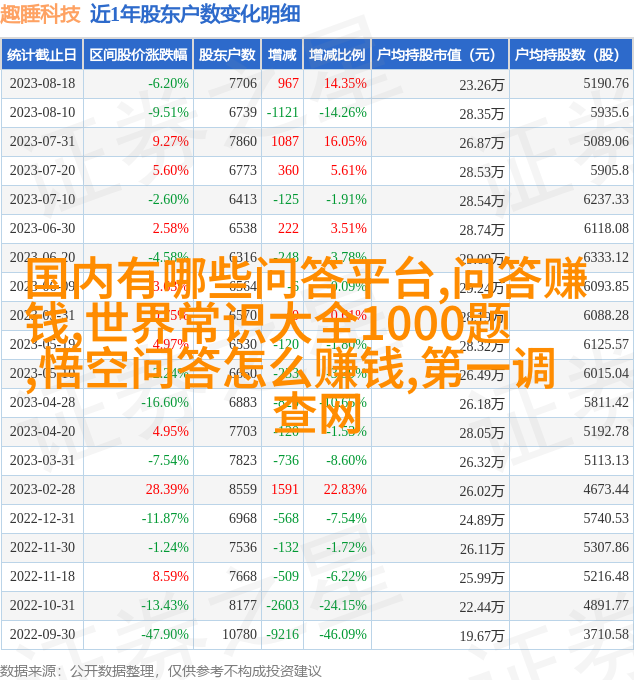Click the change ratio 14.35%
This screenshot has width=634, height=680.
[x=345, y=83]
